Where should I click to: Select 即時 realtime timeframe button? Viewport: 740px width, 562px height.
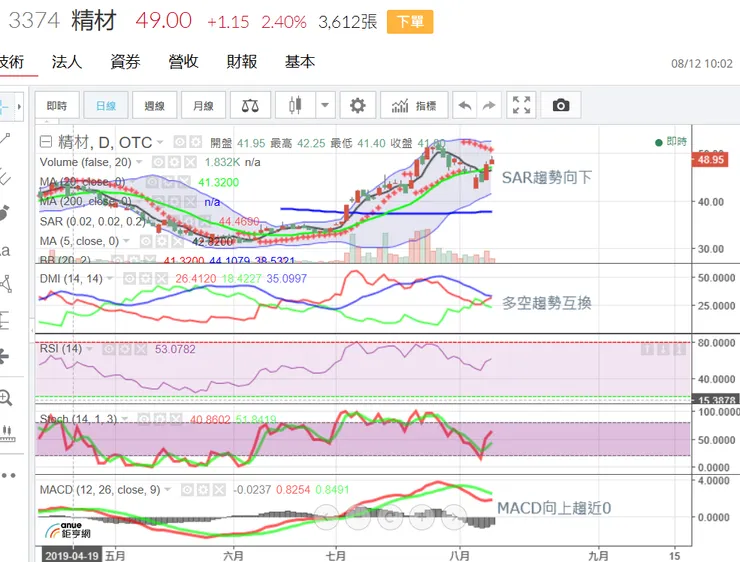[57, 105]
